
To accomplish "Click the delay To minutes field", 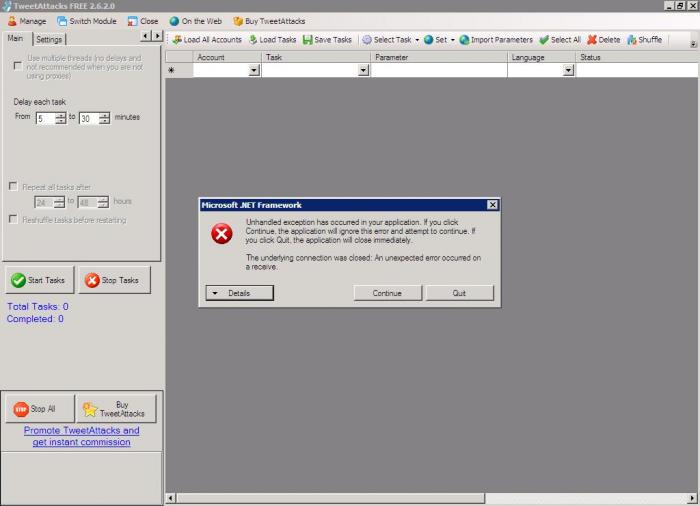I will click(x=89, y=118).
